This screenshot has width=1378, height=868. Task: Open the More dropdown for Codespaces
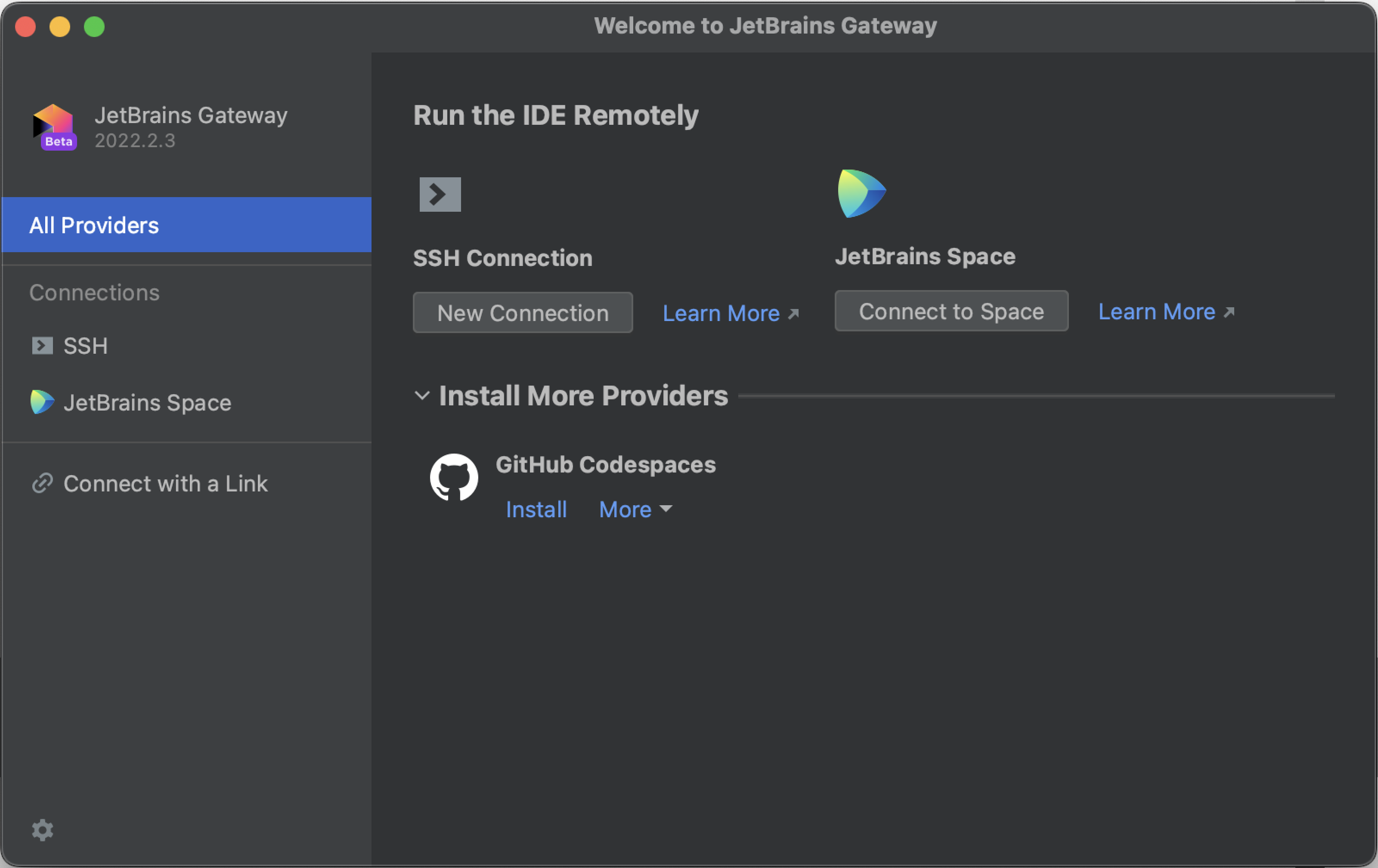click(635, 509)
